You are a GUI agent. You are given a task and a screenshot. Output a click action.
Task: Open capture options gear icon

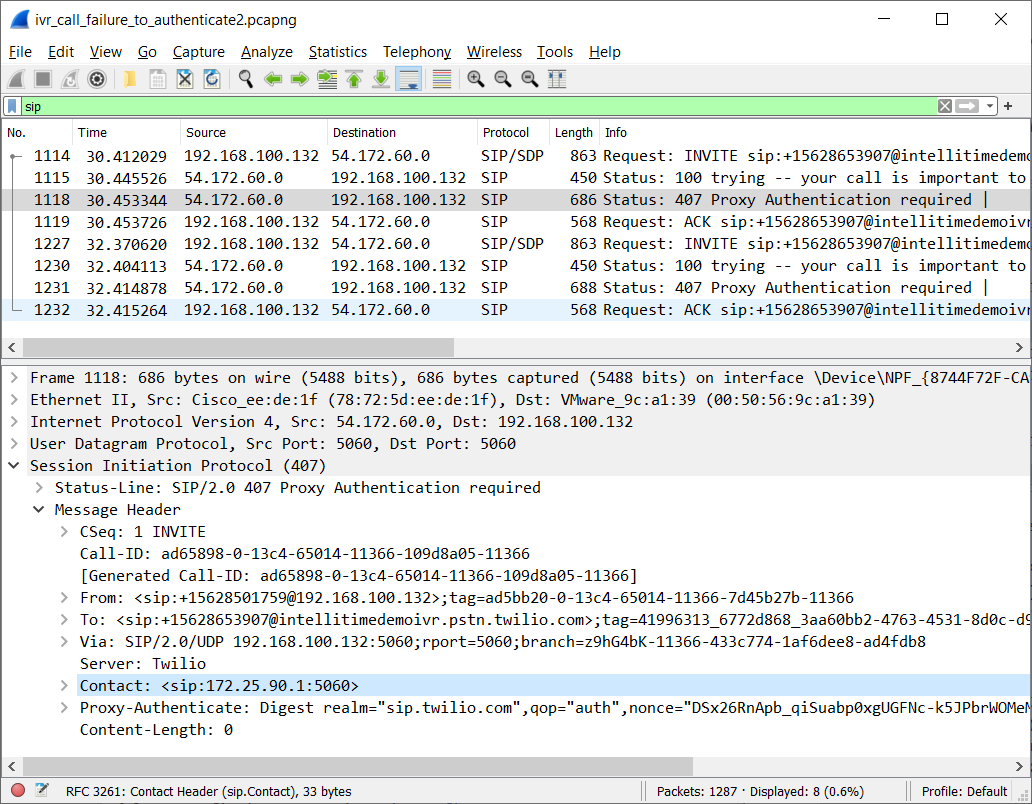[x=97, y=79]
